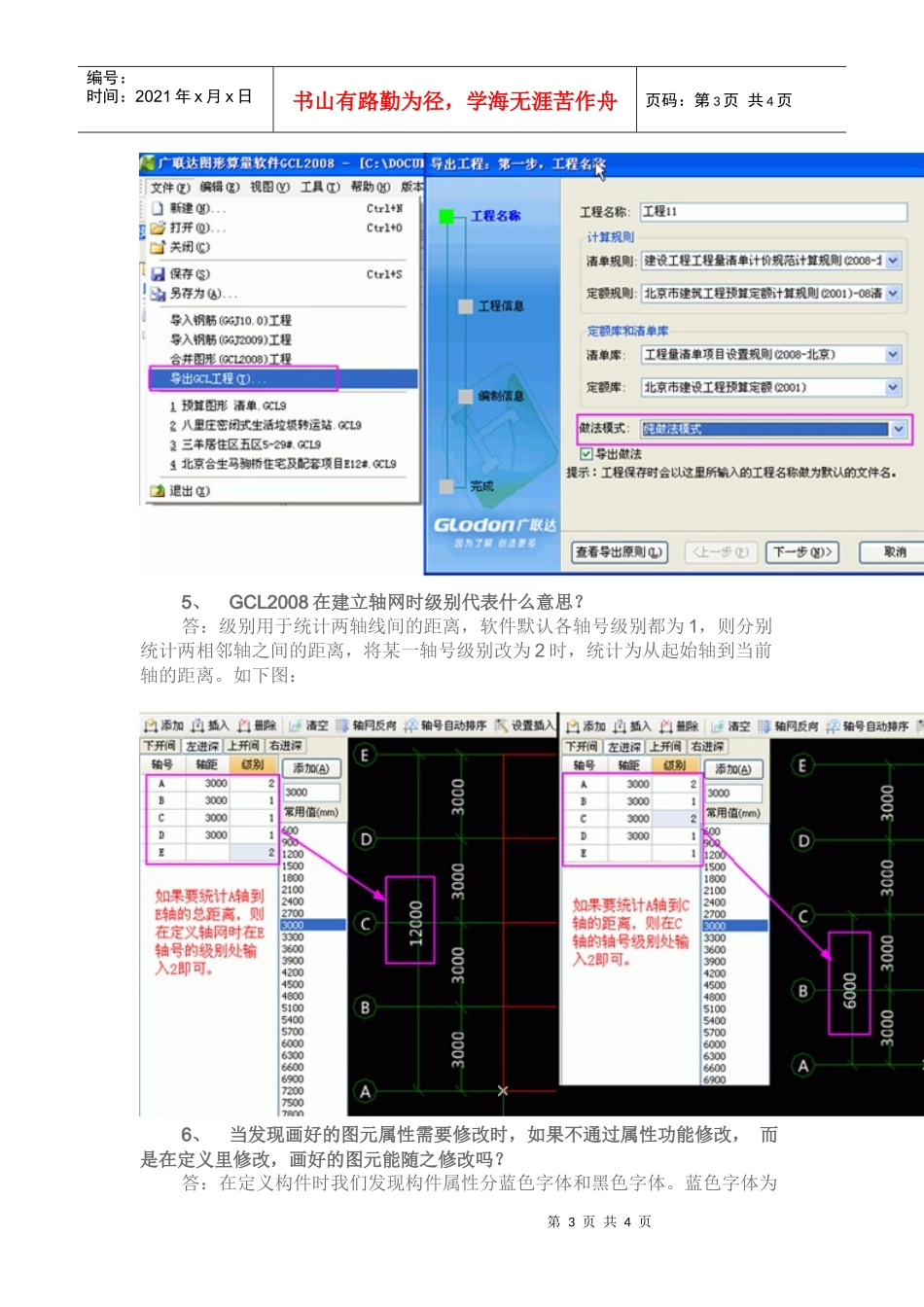Open the 定额规则 dropdown
The width and height of the screenshot is (924, 1307).
[x=893, y=293]
